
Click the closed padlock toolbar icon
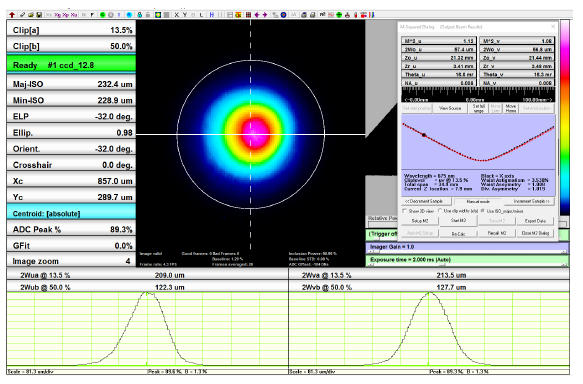pyautogui.click(x=139, y=15)
